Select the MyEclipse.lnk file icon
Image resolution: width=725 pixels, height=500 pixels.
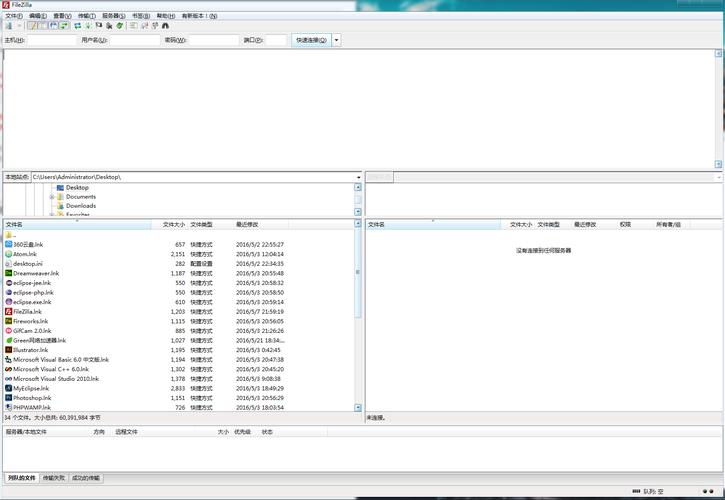pyautogui.click(x=8, y=388)
